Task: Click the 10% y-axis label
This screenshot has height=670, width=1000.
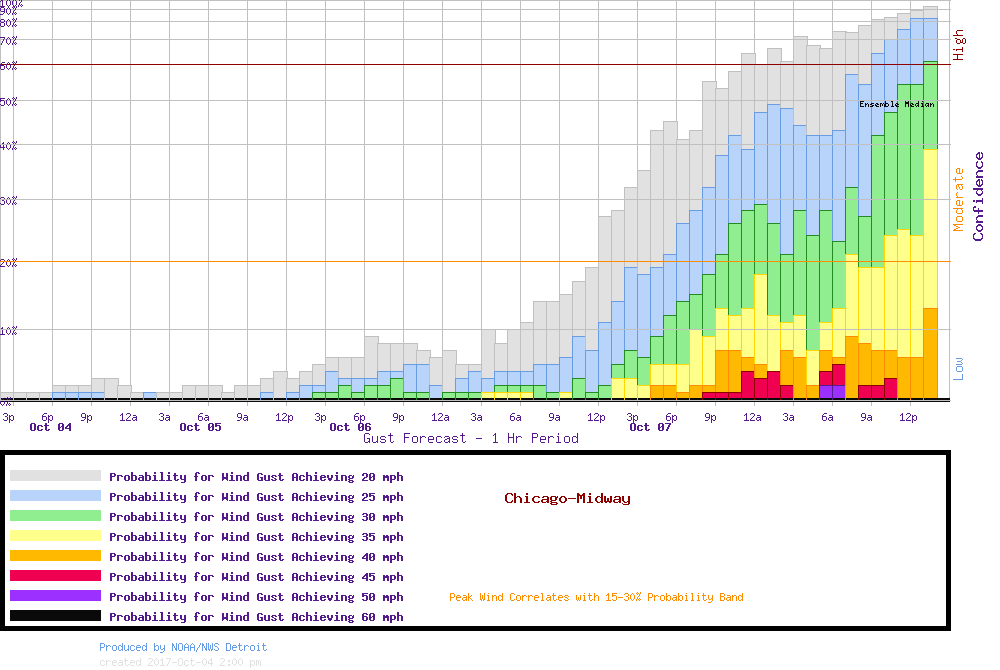Action: coord(8,331)
